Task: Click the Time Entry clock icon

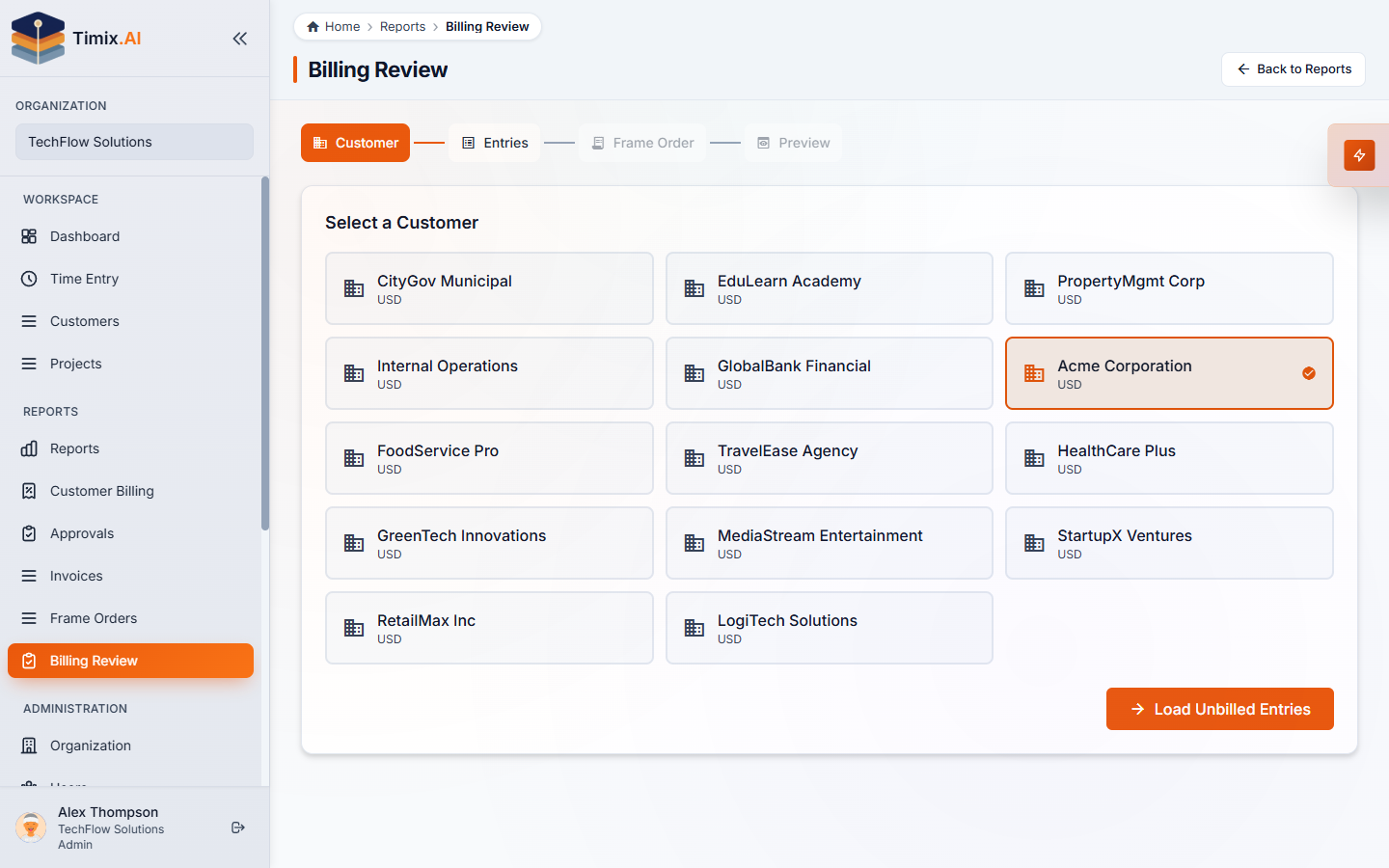Action: [29, 279]
